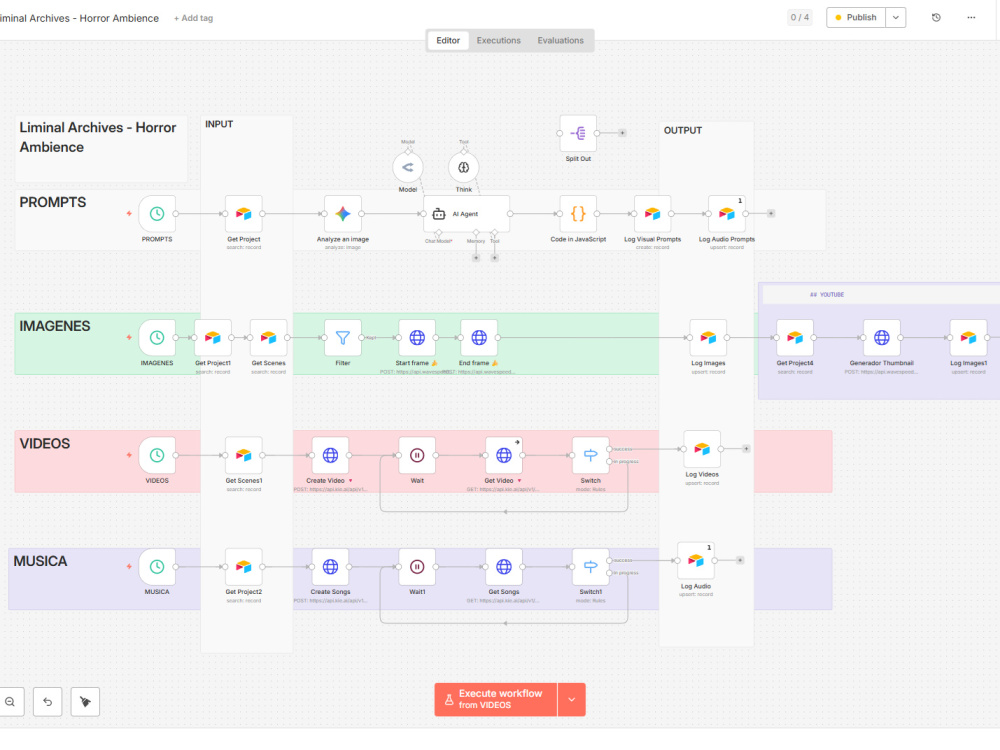Undo the last canvas action
Screen dimensions: 1000x750
47,702
